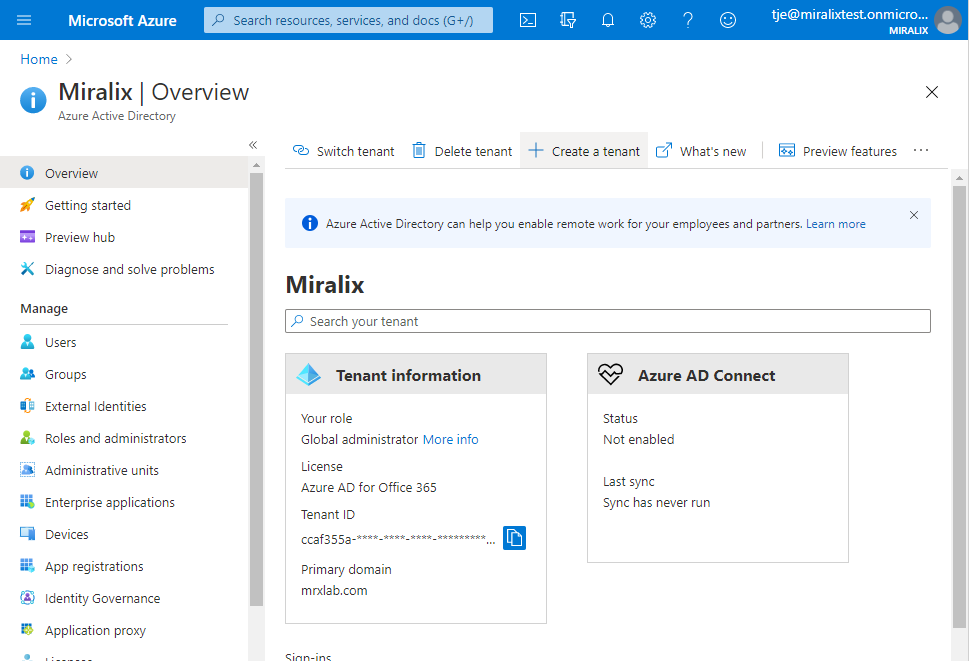Click the Delete tenant button
This screenshot has width=969, height=661.
pyautogui.click(x=462, y=151)
